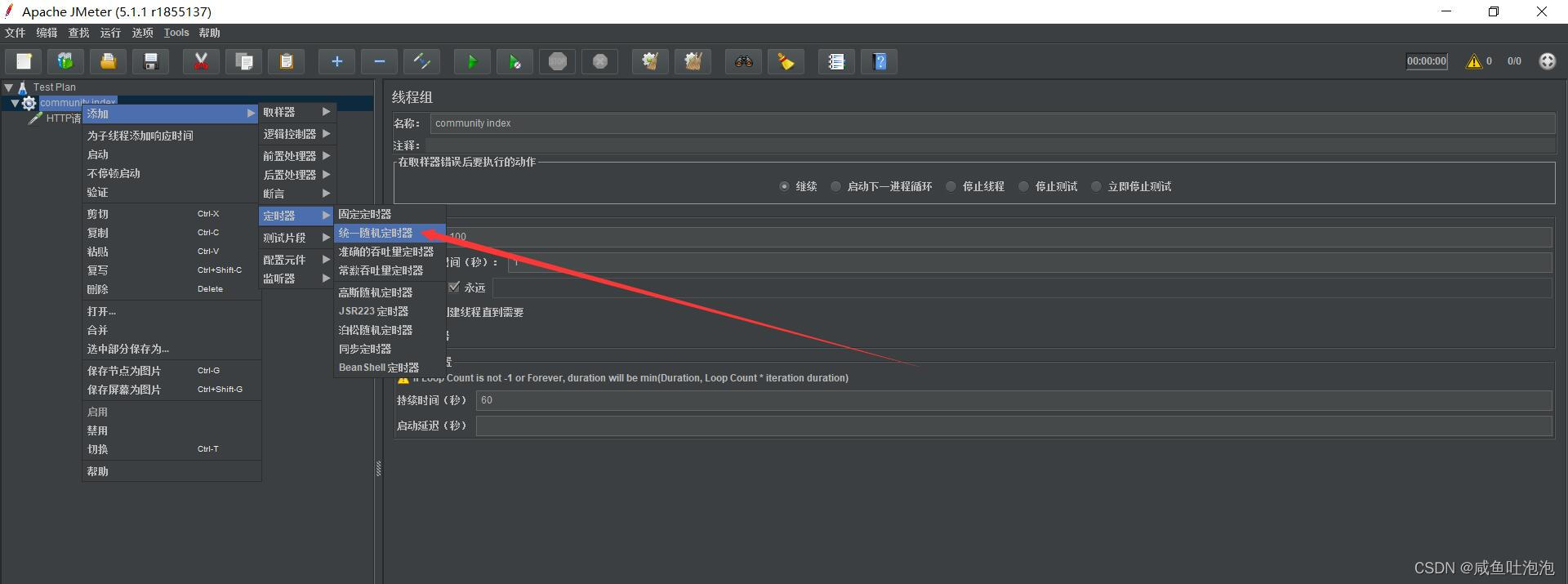1568x584 pixels.
Task: Expand the 测试片段 submenu
Action: pos(296,238)
